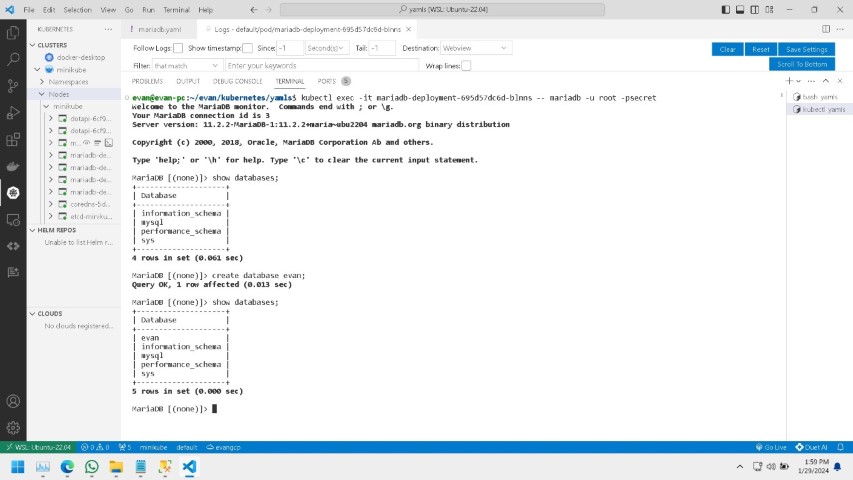This screenshot has width=853, height=480.
Task: Open the Manage gear icon
Action: (13, 428)
